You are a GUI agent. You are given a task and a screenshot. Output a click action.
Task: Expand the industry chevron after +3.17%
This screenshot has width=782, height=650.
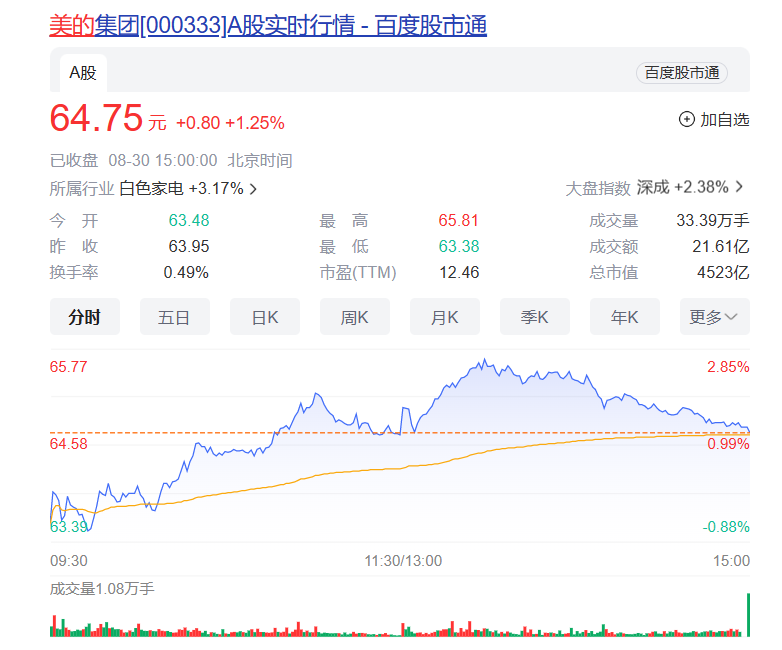tap(253, 189)
